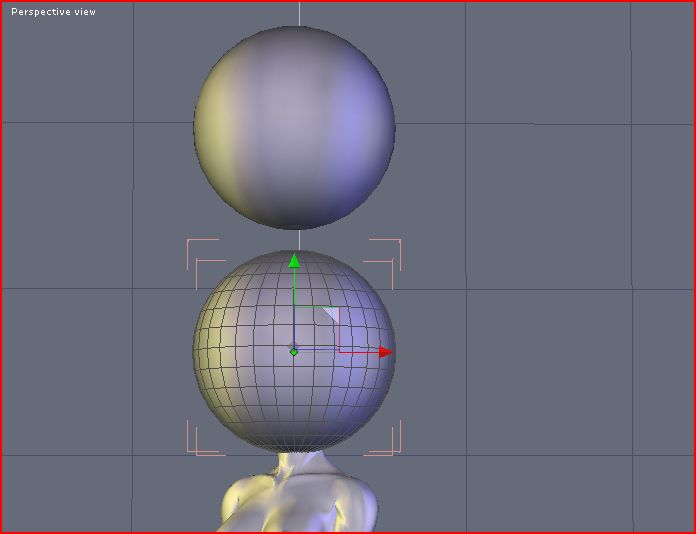Select the upper smooth sphere
696x534 pixels.
pos(294,128)
